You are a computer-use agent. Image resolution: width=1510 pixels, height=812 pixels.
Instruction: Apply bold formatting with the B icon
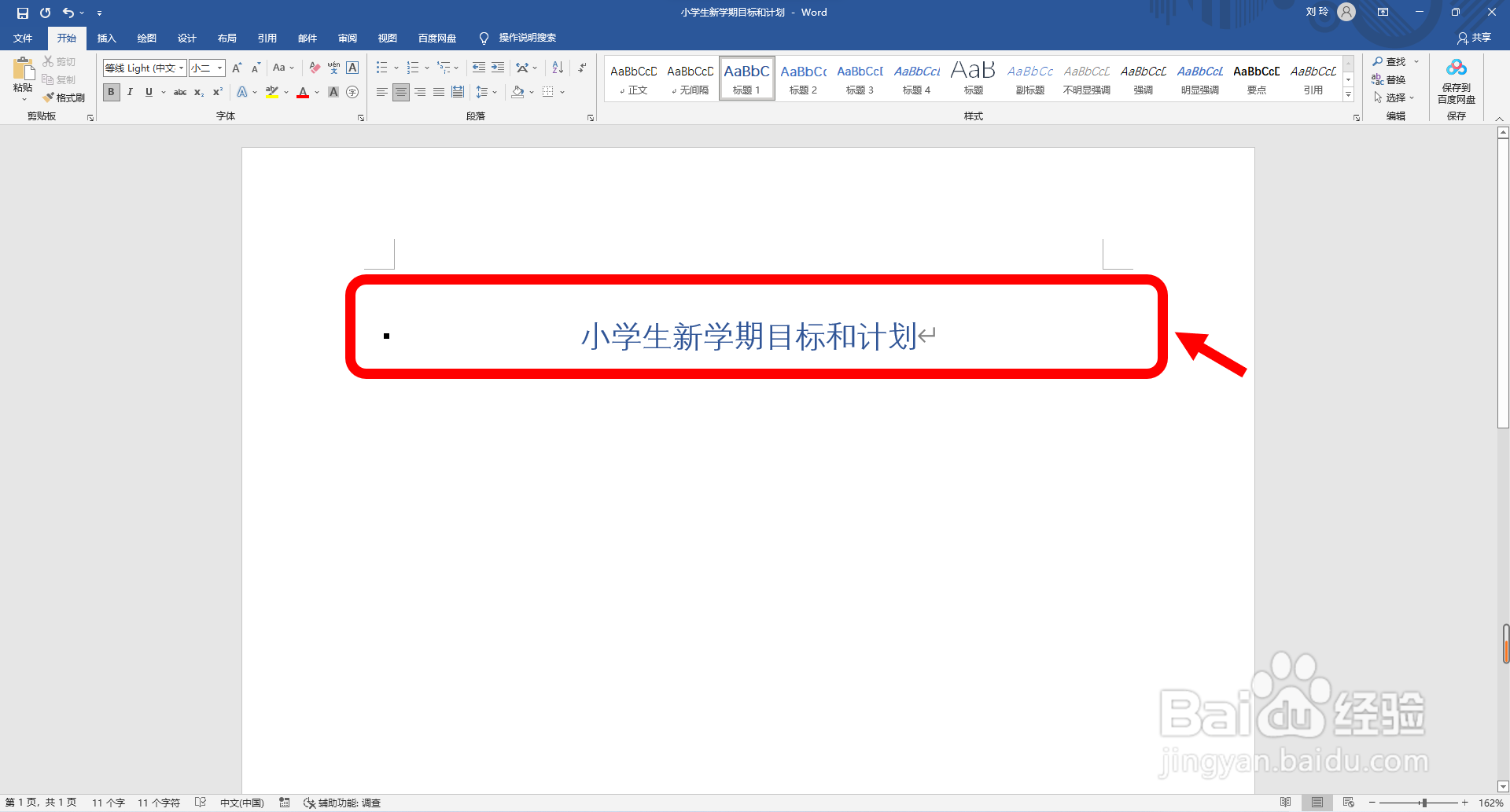pyautogui.click(x=111, y=92)
